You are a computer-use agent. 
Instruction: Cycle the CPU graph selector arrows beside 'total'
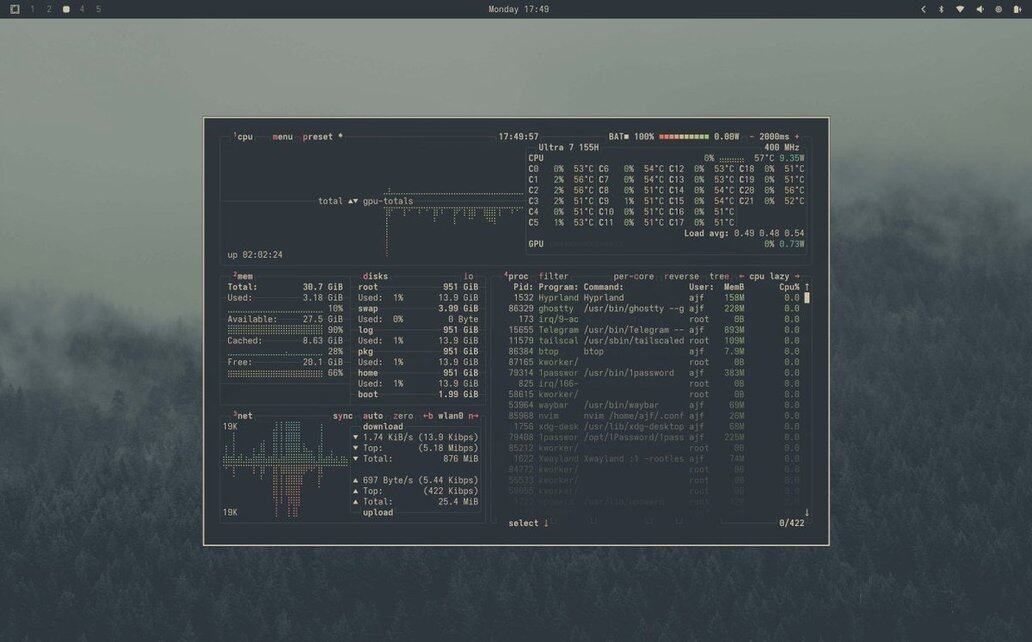tap(352, 201)
